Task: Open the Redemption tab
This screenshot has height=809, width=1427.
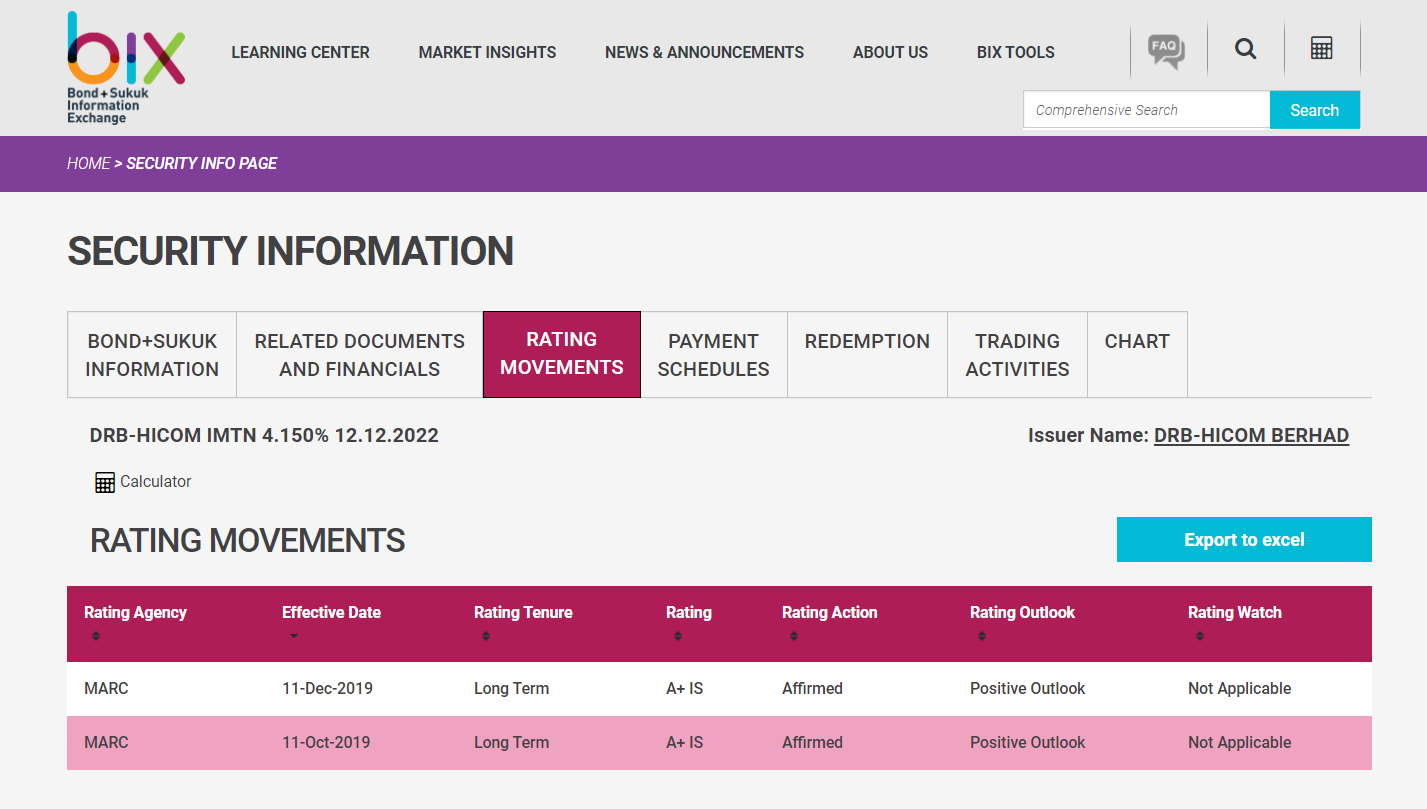Action: click(x=867, y=355)
